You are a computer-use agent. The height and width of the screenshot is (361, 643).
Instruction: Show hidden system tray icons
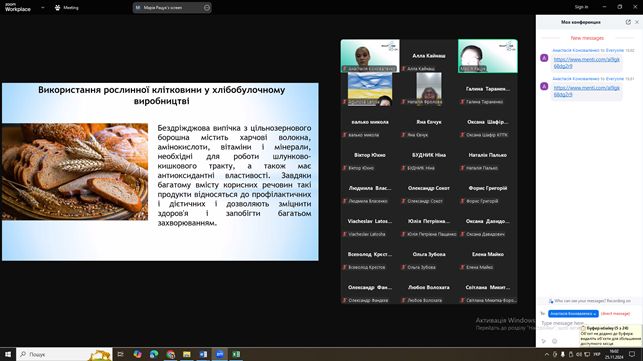[x=547, y=354]
